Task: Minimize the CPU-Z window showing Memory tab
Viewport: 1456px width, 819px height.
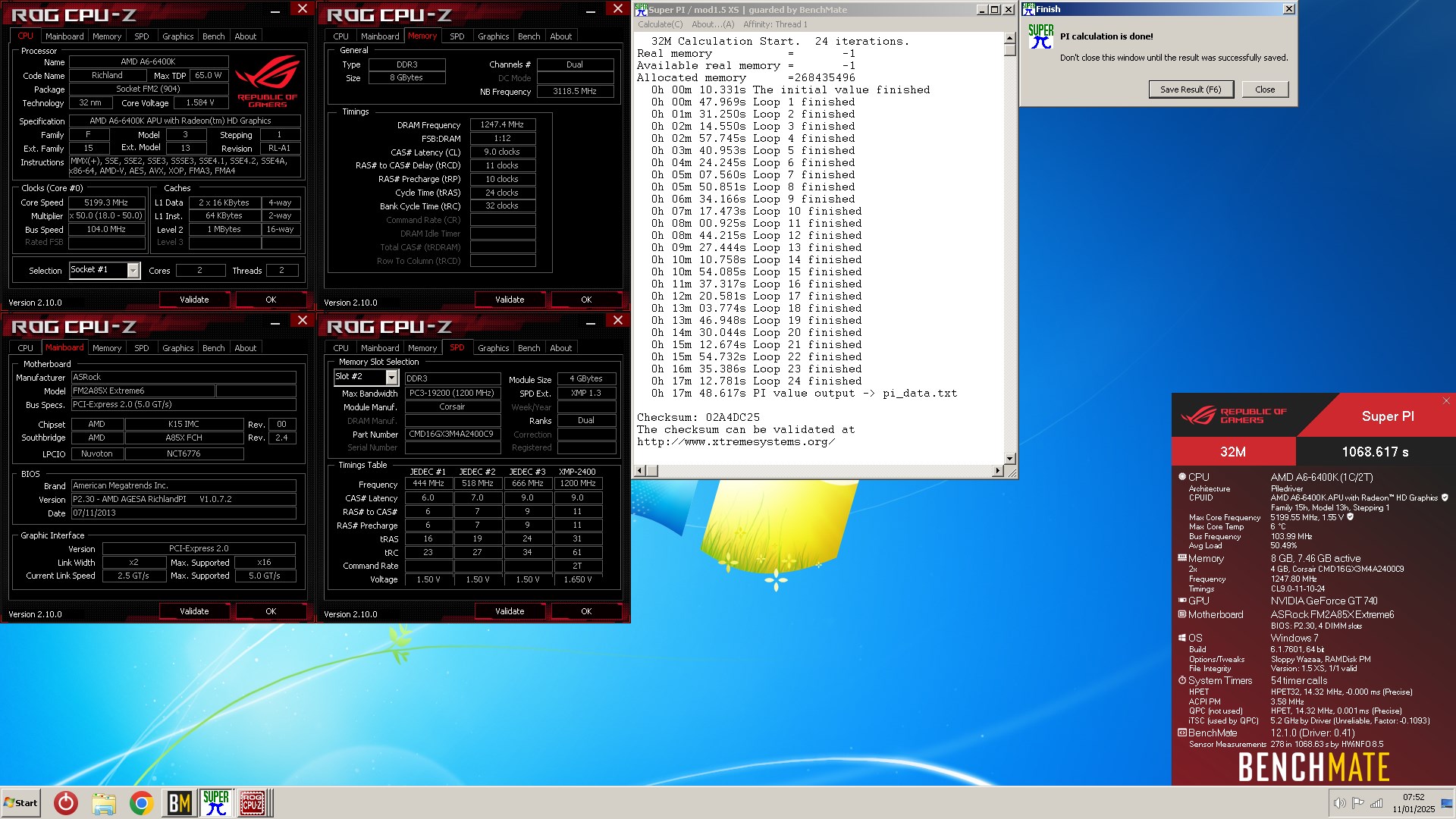Action: [x=591, y=11]
